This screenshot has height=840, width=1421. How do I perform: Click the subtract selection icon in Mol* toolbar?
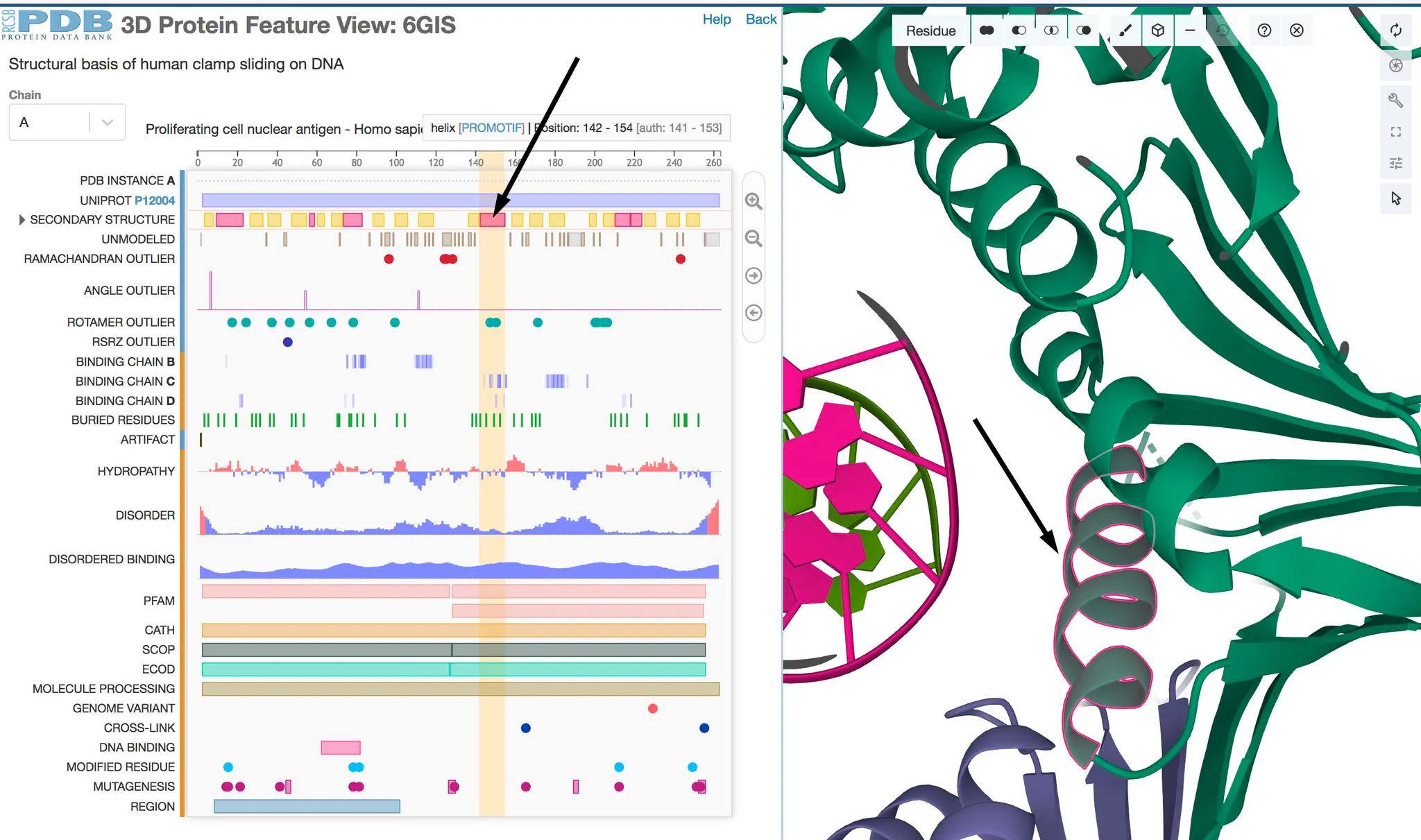point(1019,31)
